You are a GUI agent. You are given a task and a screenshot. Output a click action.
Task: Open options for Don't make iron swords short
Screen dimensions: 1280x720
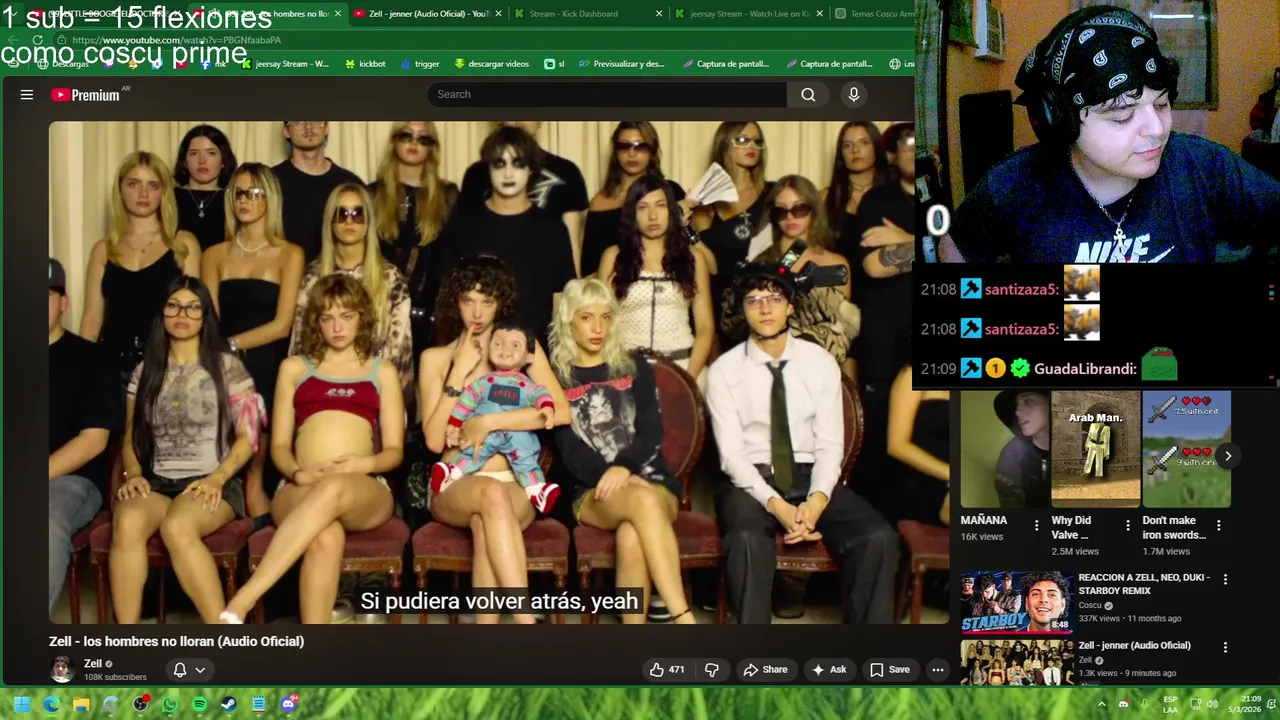[x=1218, y=525]
